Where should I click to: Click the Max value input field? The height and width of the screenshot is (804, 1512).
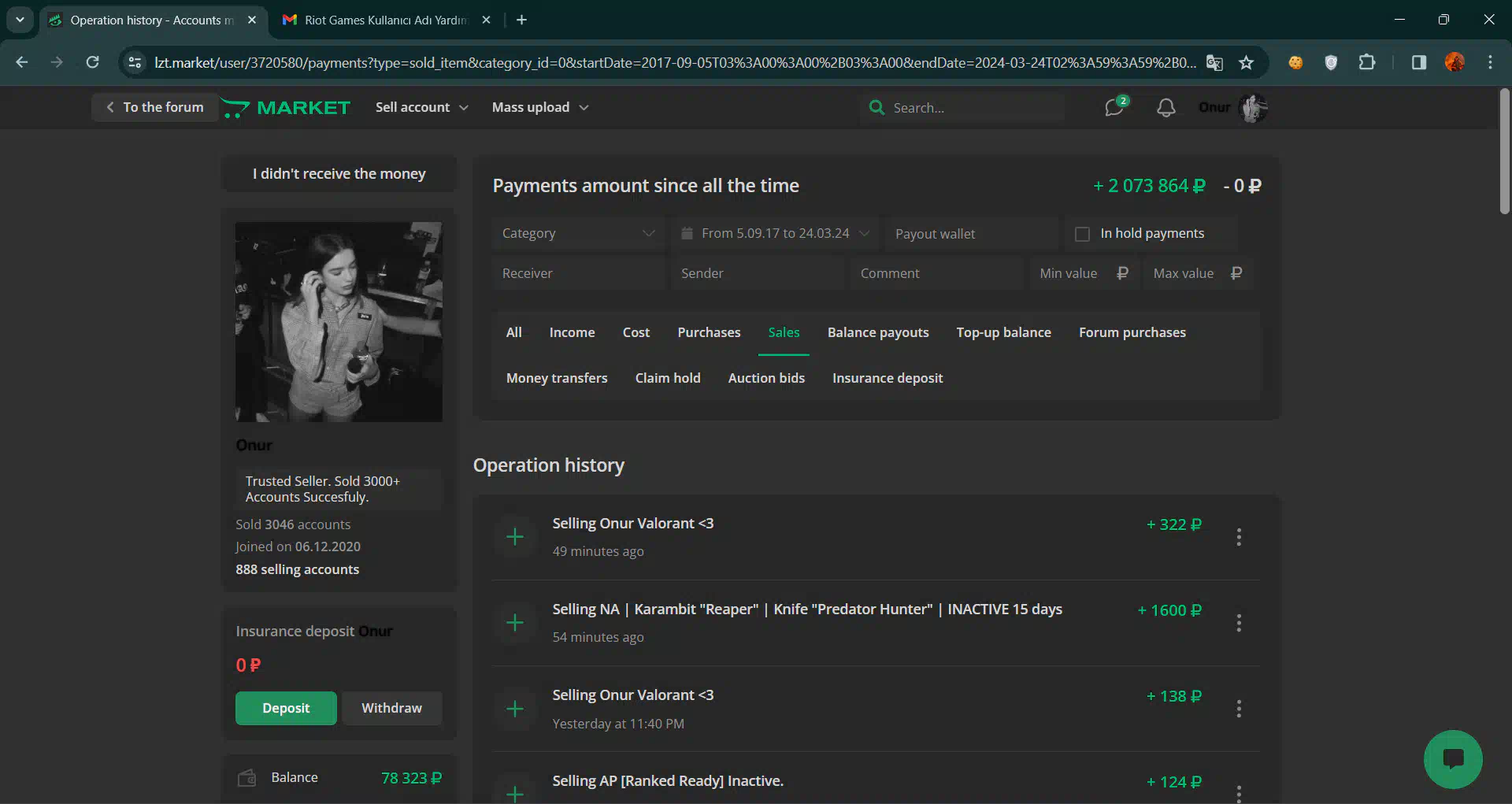(1199, 273)
